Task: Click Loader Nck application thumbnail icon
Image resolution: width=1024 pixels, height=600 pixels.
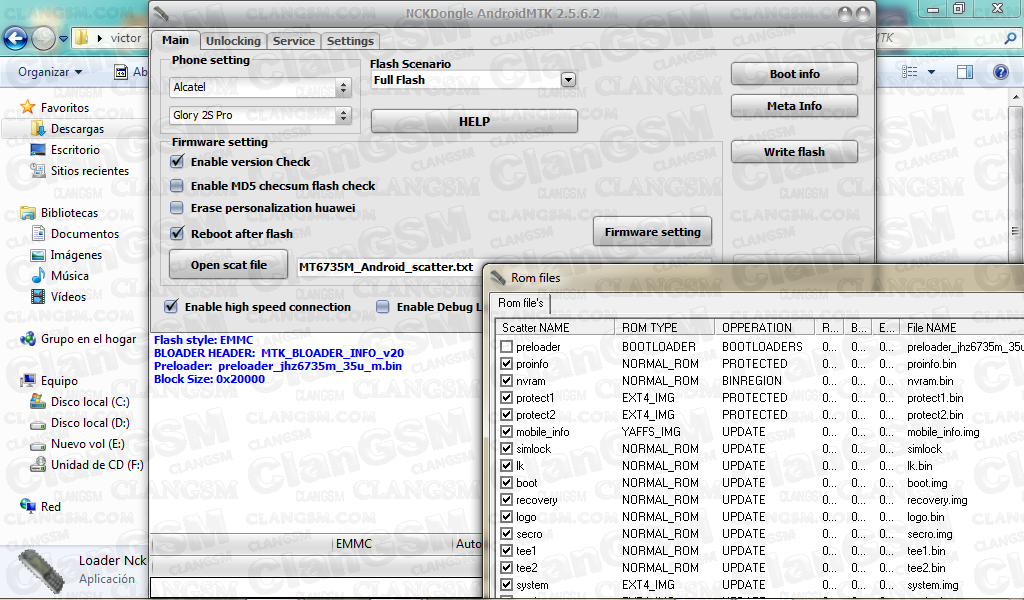Action: pos(41,571)
